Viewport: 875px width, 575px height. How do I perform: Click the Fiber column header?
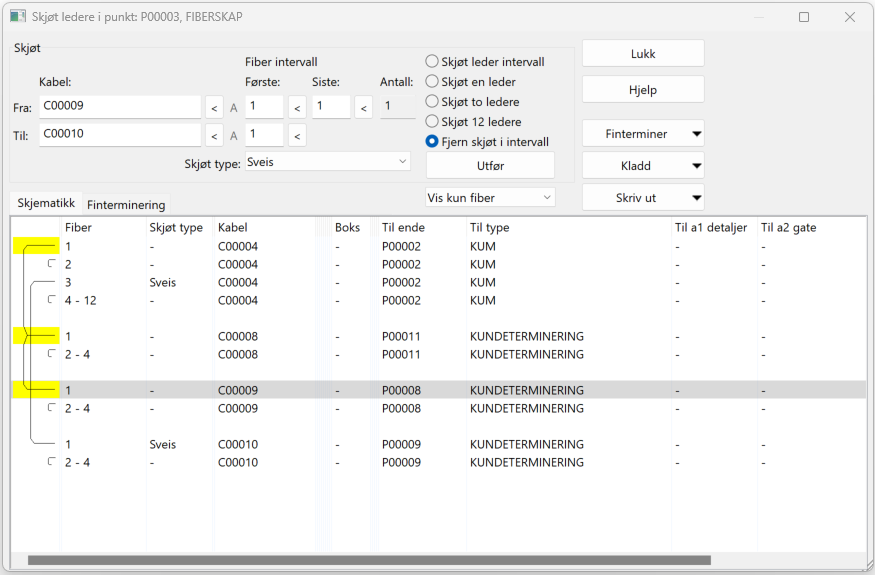[x=78, y=227]
